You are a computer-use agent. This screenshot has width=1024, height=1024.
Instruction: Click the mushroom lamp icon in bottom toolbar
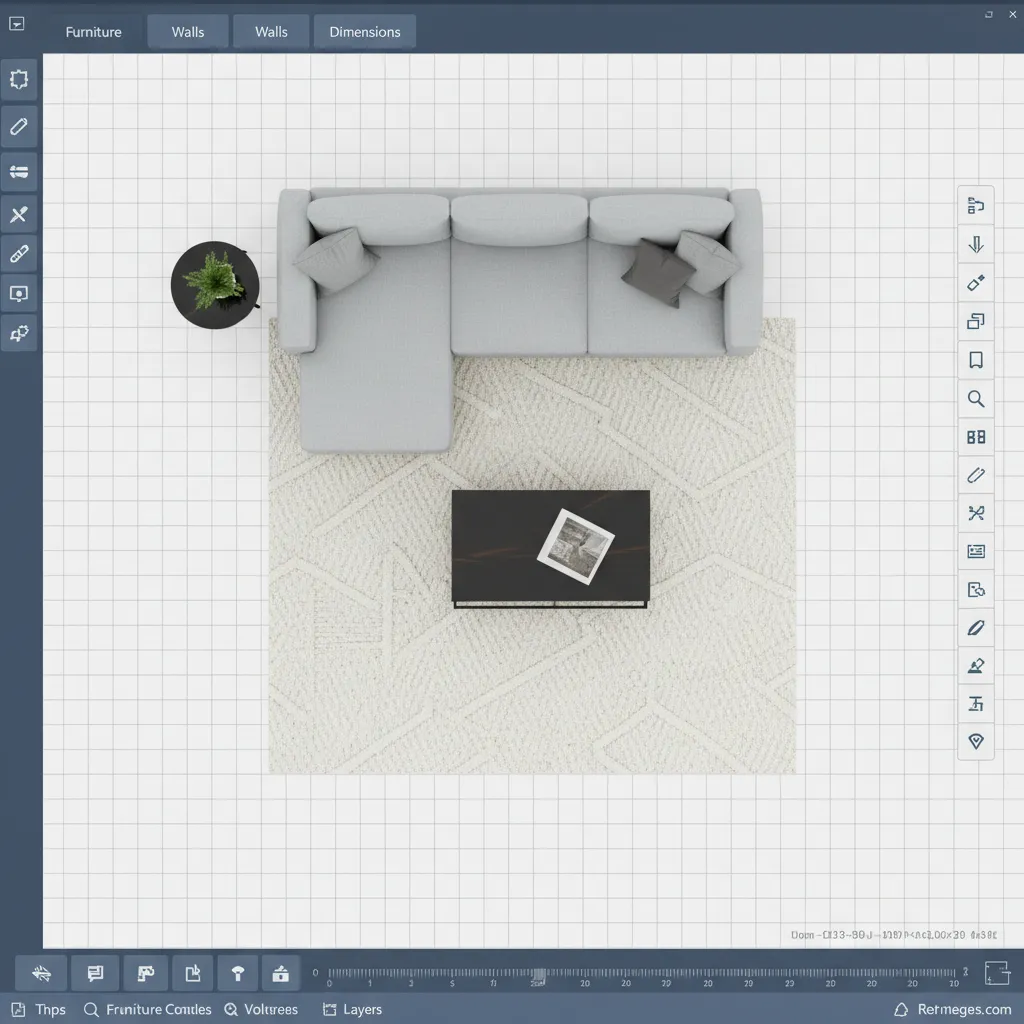(238, 974)
